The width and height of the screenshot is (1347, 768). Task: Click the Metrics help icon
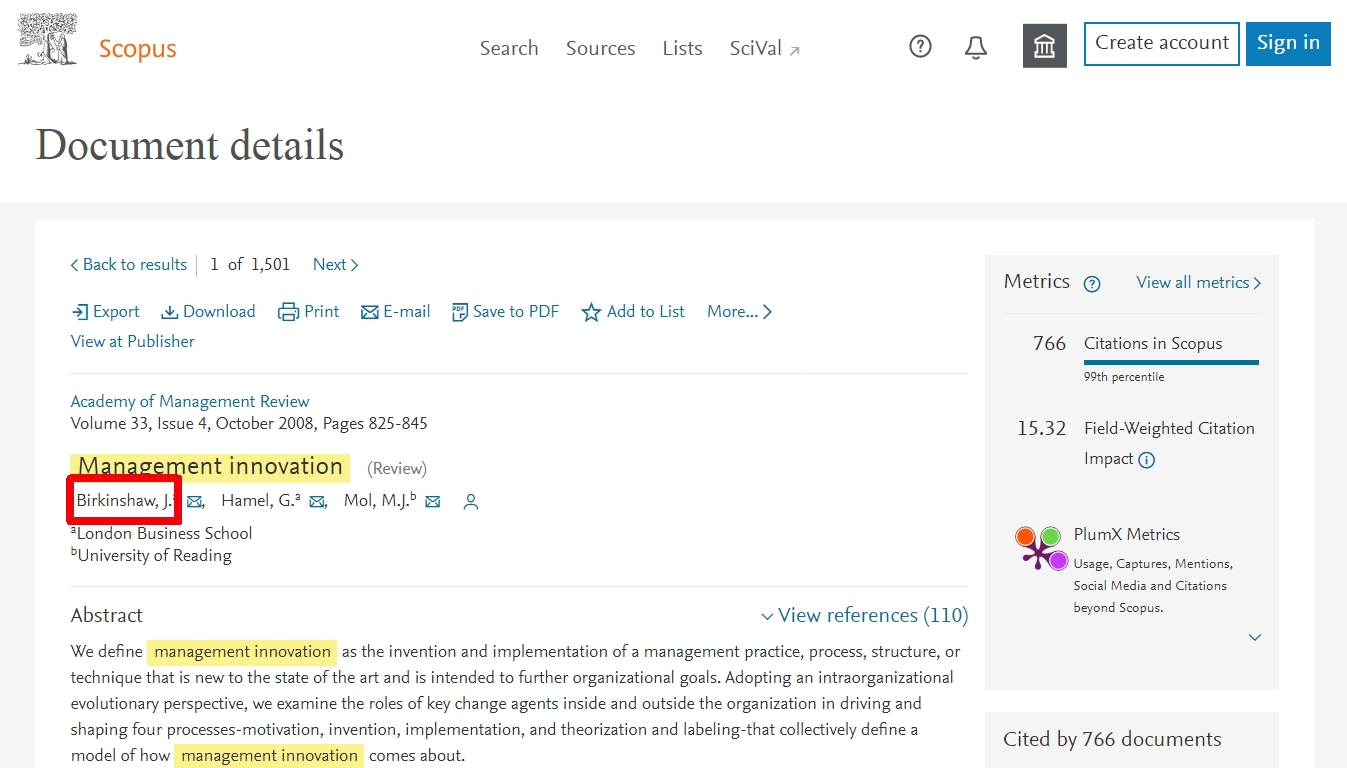click(1092, 283)
